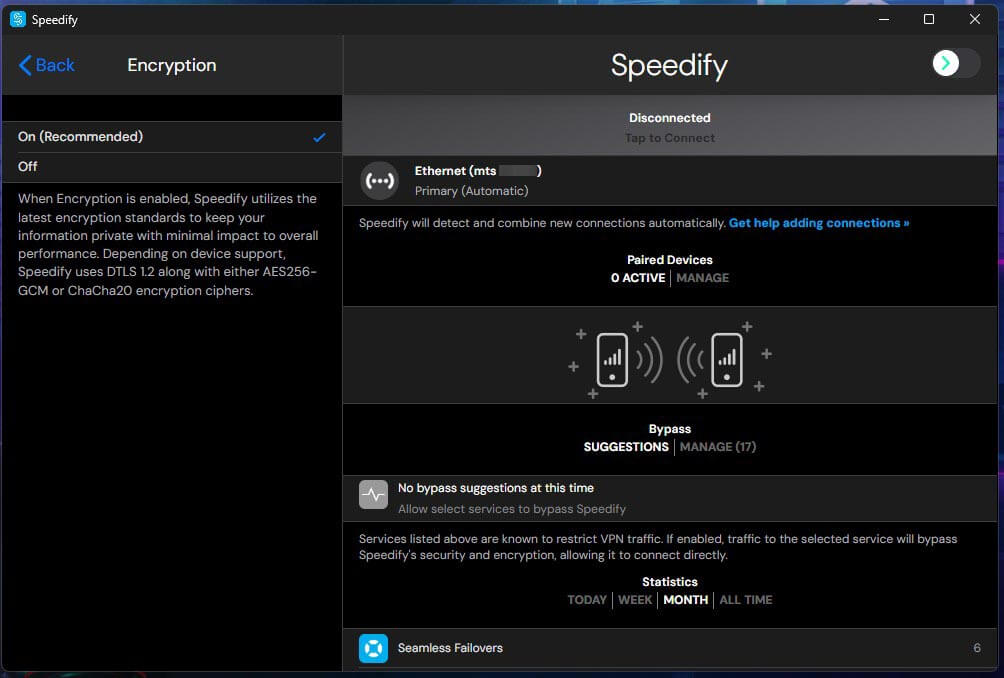Show WEEK statistics
The height and width of the screenshot is (678, 1004).
[x=635, y=600]
